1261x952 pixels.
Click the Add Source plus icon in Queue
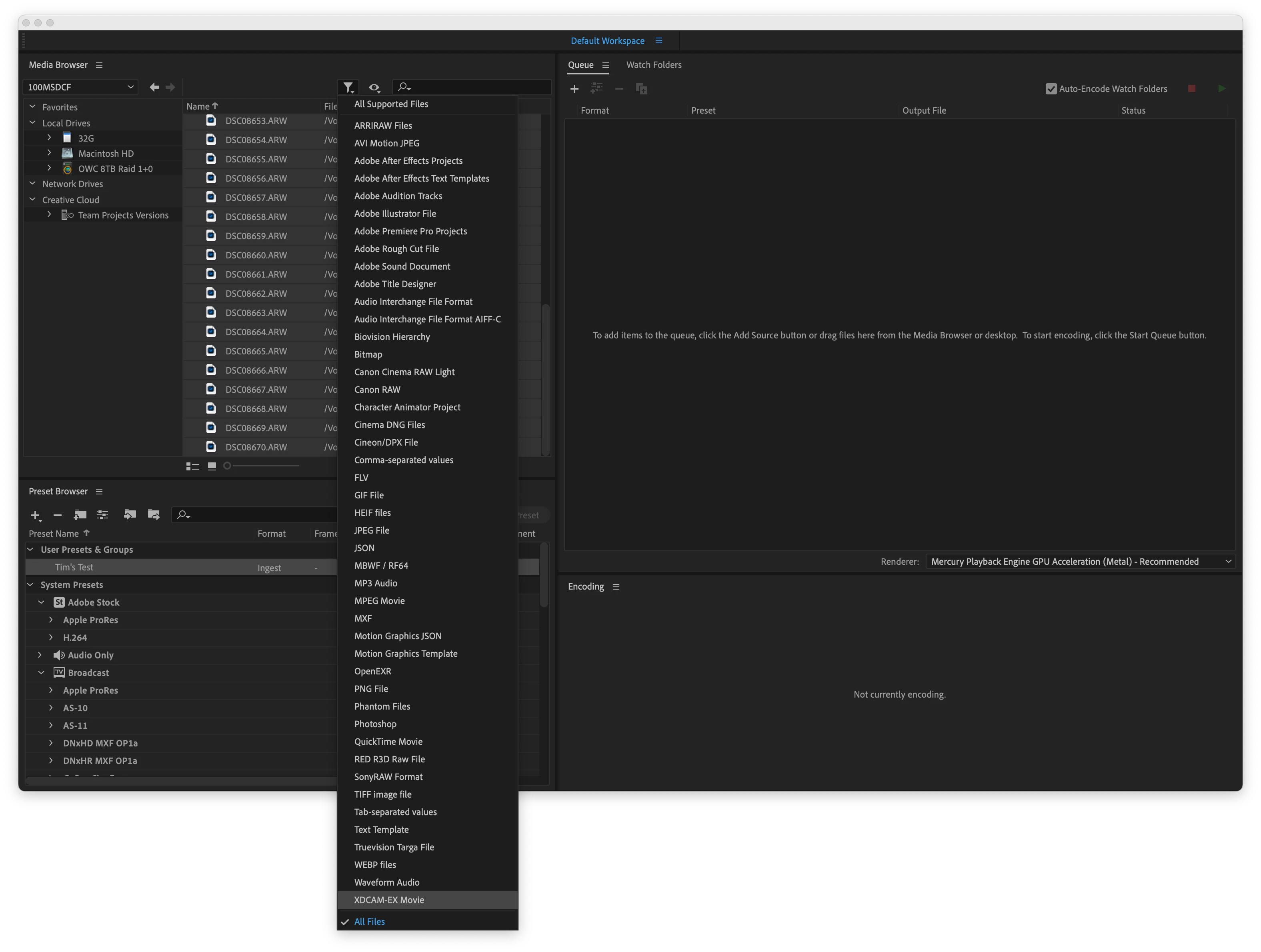click(574, 89)
